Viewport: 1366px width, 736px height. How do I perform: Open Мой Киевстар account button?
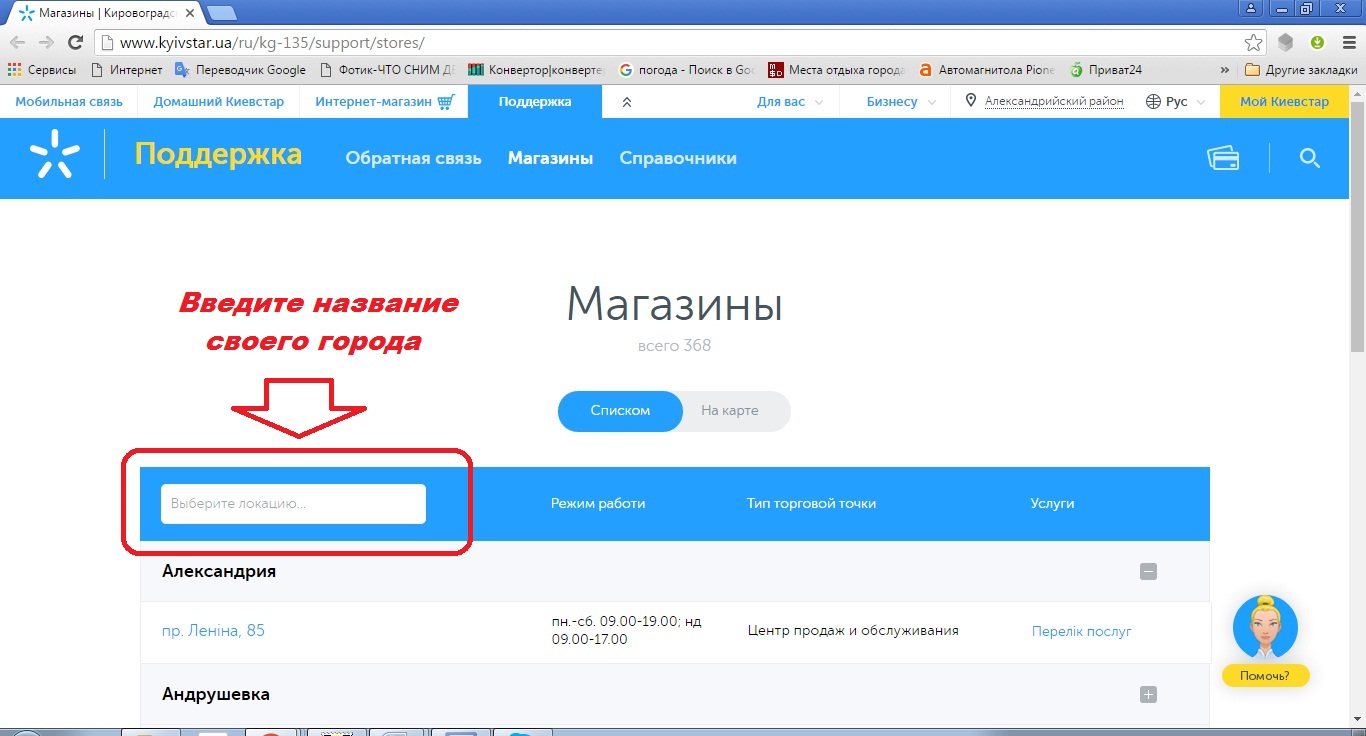pyautogui.click(x=1284, y=102)
